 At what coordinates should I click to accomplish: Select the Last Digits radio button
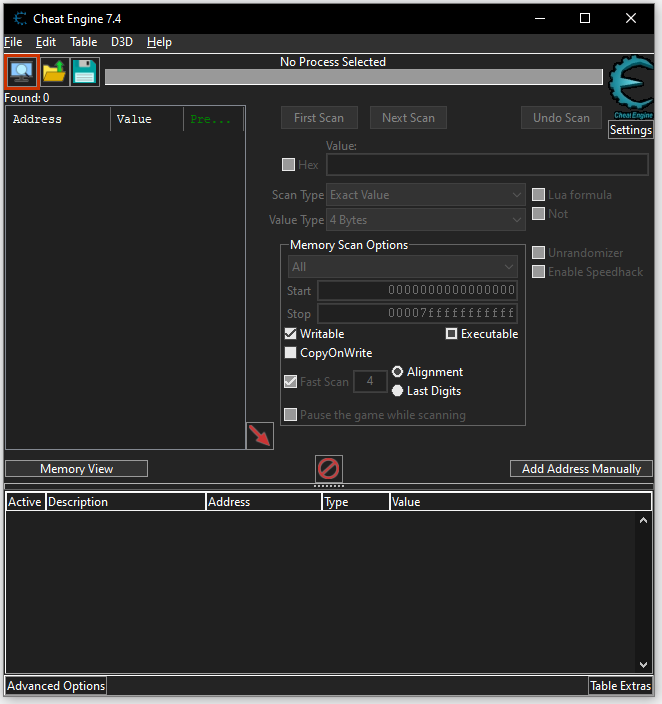[x=397, y=391]
